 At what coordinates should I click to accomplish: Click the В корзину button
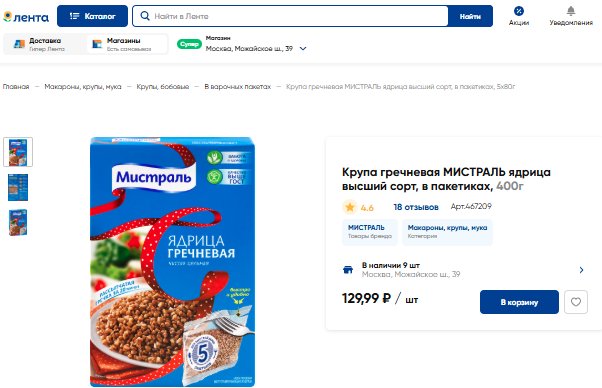[x=519, y=302]
